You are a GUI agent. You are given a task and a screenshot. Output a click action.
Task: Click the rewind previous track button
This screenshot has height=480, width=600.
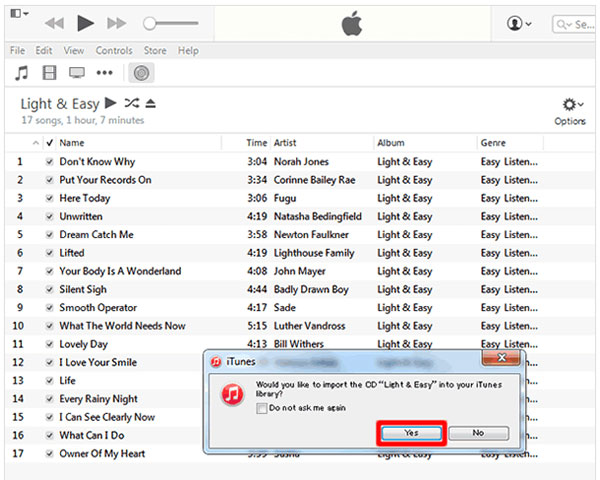tap(54, 23)
